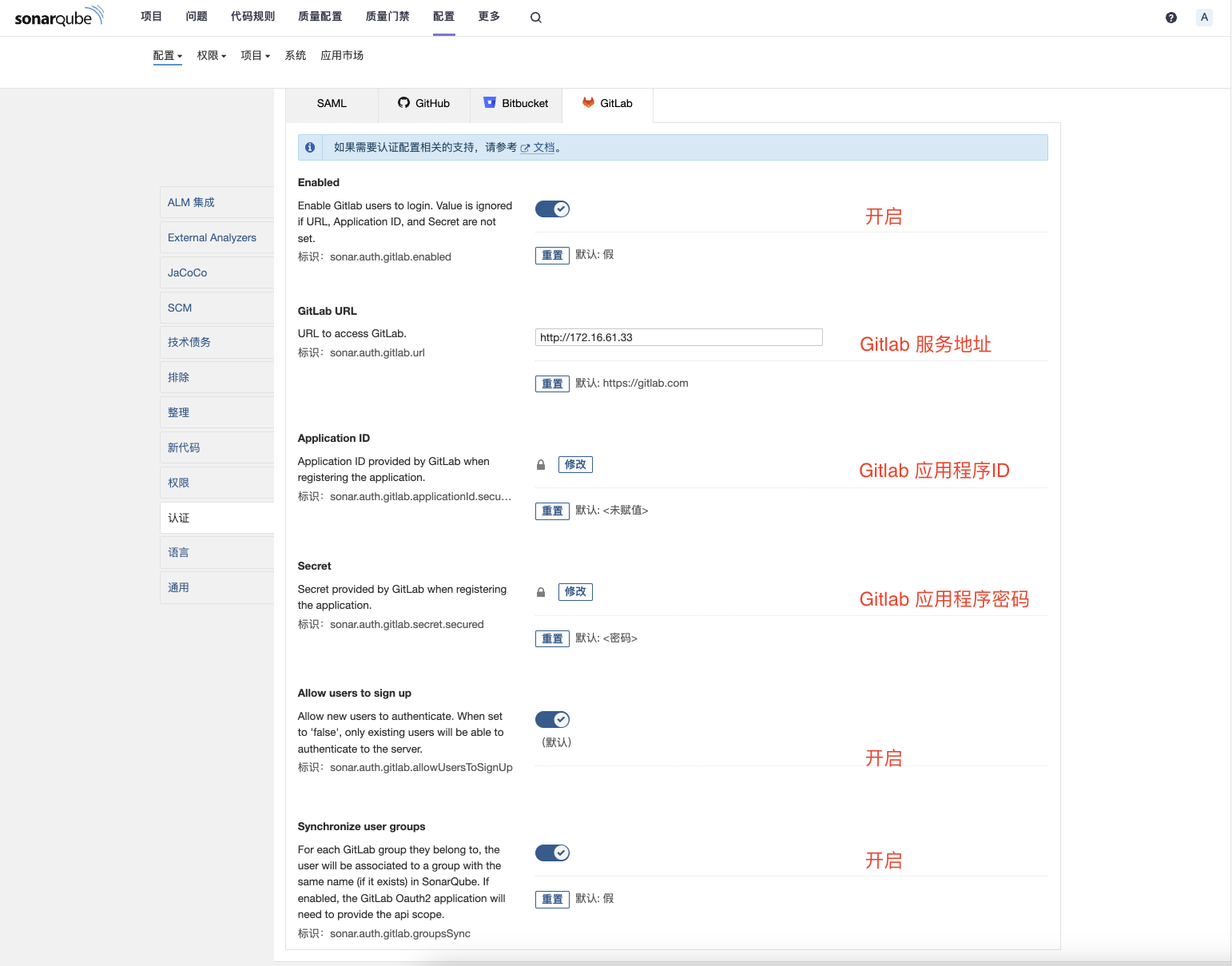Toggle Allow users to sign up switch
Image resolution: width=1232 pixels, height=966 pixels.
point(552,720)
